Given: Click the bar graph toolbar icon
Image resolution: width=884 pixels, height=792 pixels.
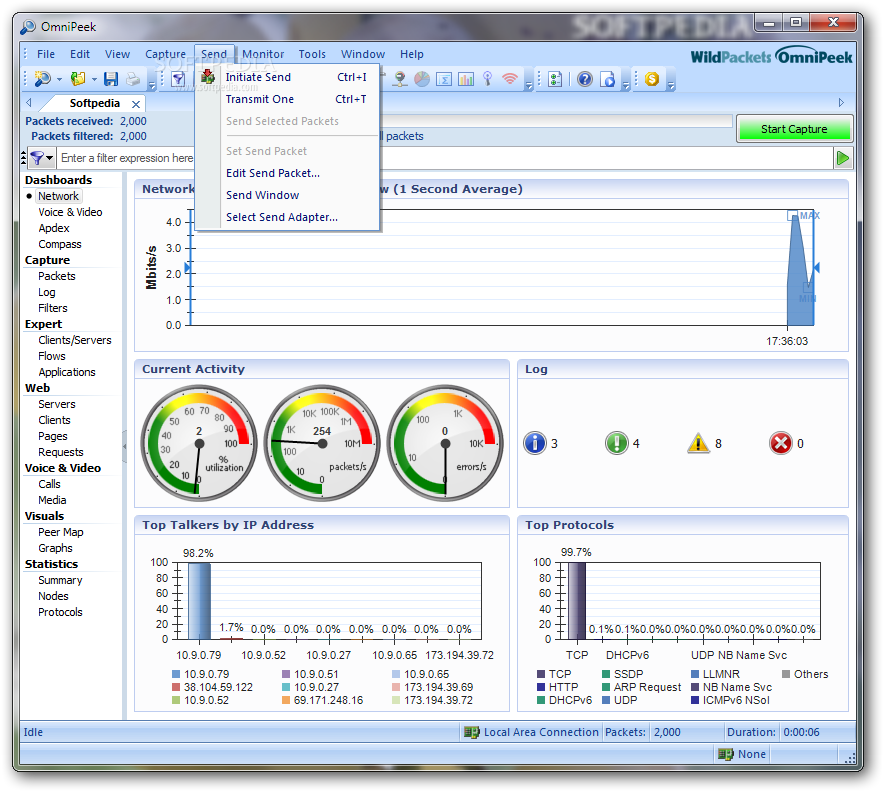Looking at the screenshot, I should pos(466,79).
